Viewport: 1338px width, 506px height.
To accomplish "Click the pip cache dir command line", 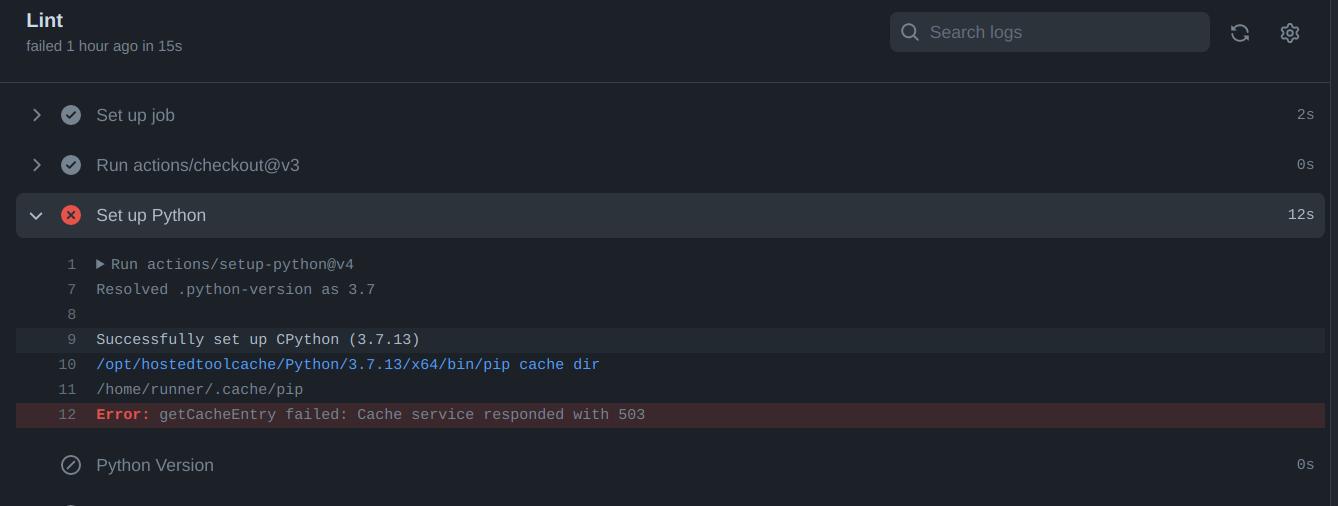I will (x=348, y=365).
